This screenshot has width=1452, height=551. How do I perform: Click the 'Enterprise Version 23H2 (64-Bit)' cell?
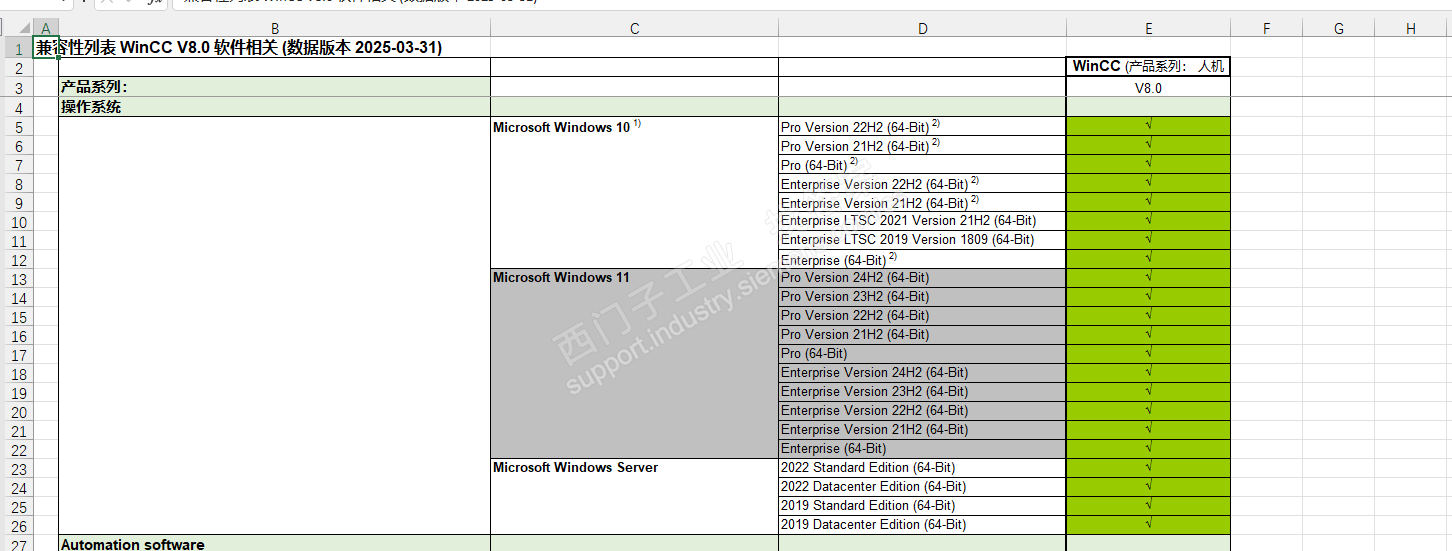pyautogui.click(x=922, y=392)
